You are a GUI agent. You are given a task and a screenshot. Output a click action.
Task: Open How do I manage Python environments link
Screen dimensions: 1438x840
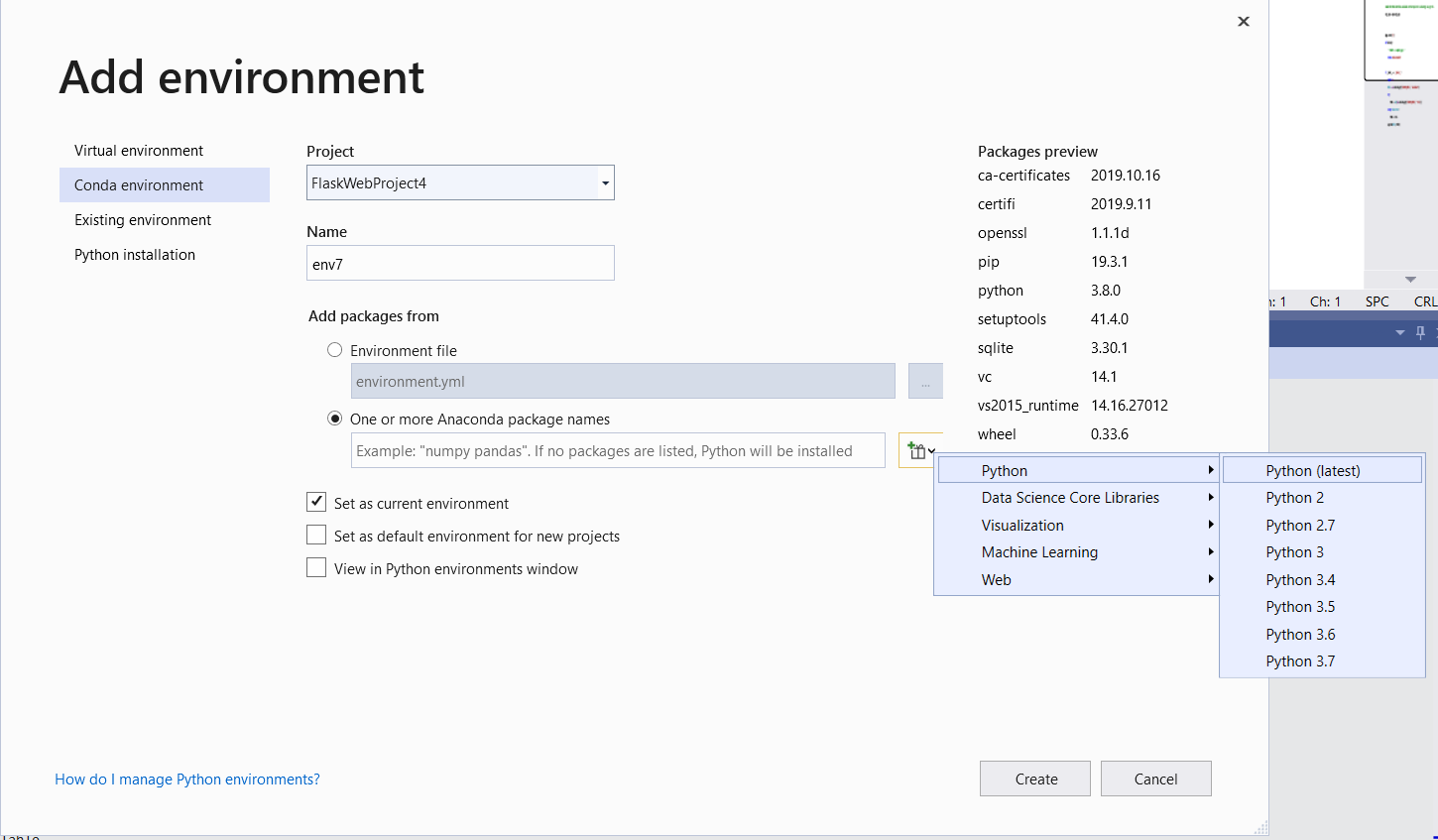[x=187, y=780]
